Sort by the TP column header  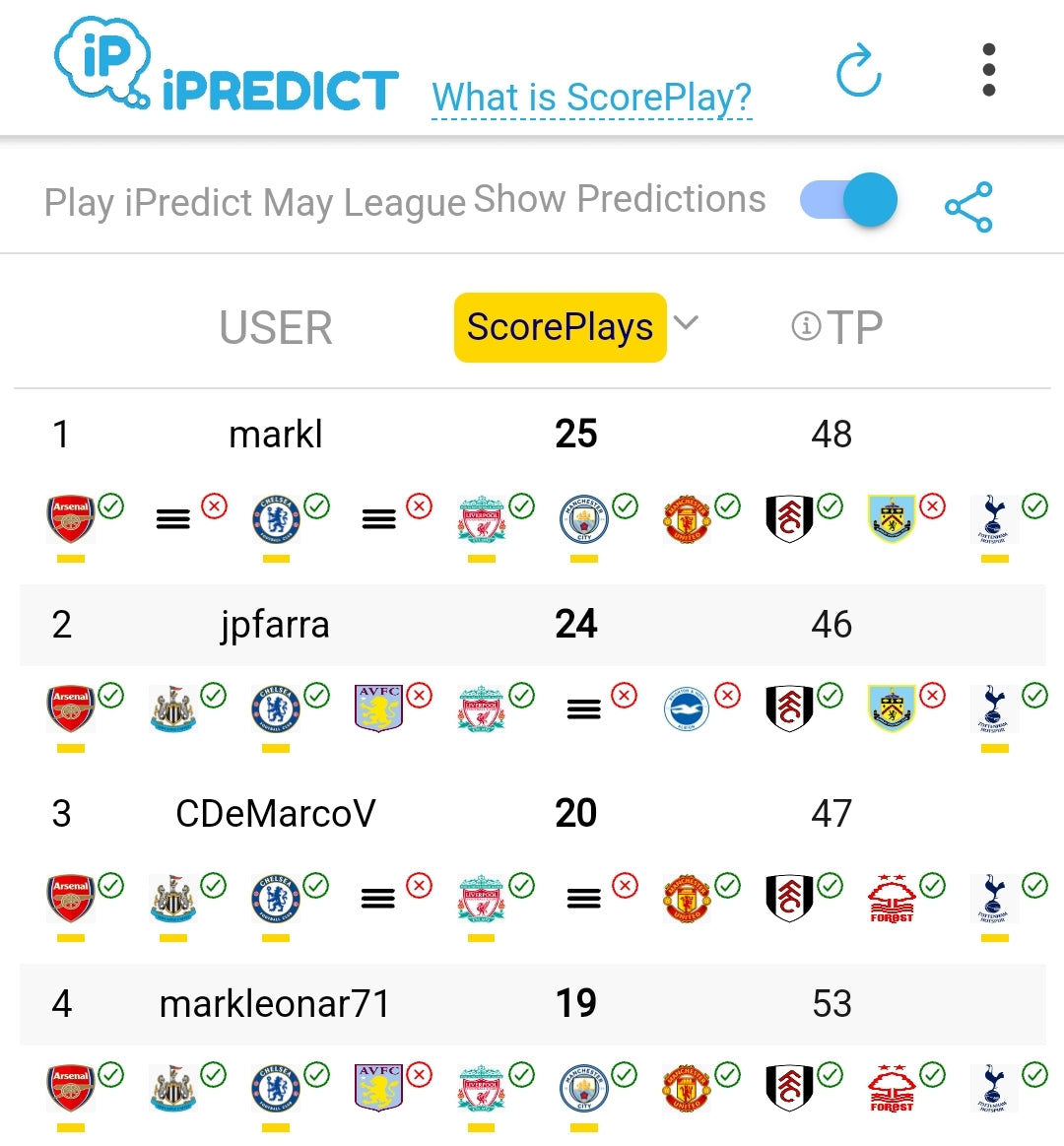(x=854, y=327)
